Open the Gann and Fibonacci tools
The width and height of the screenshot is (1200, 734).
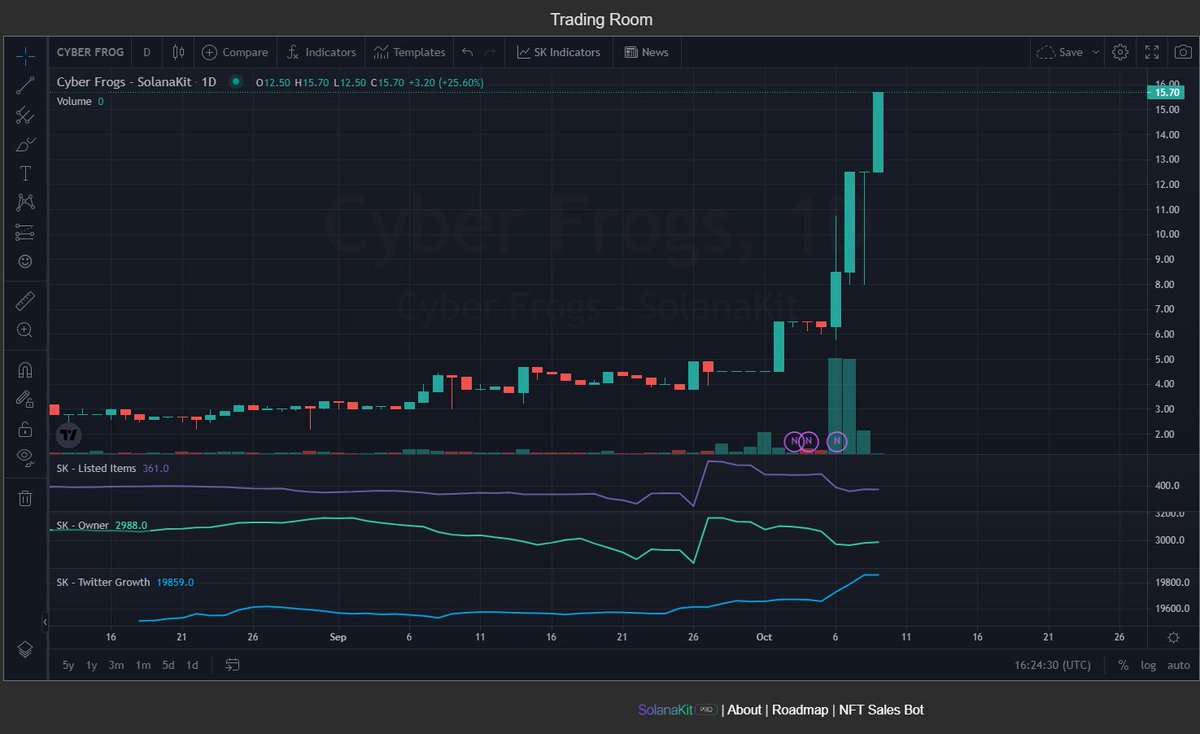(25, 115)
